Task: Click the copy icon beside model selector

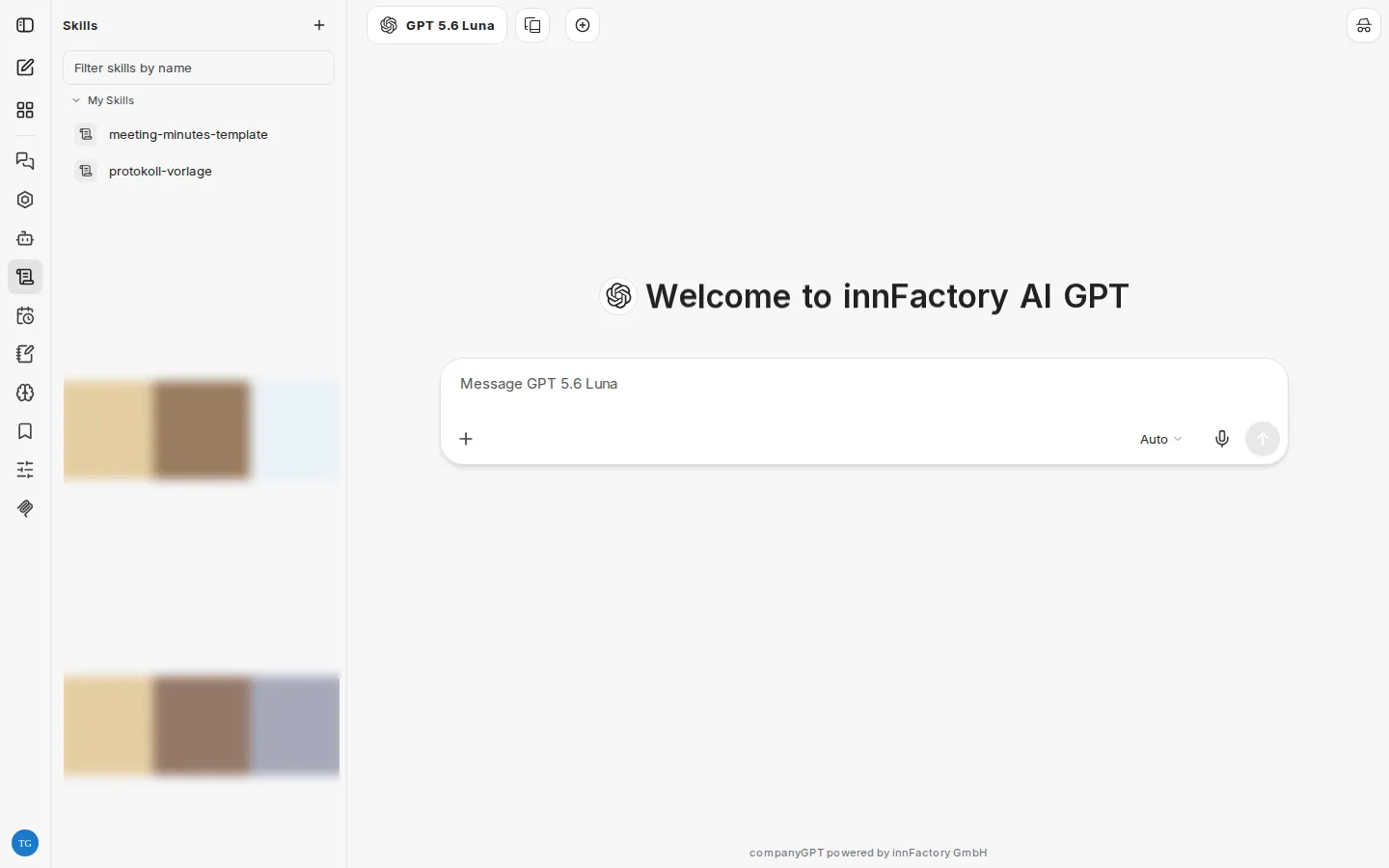Action: [532, 25]
